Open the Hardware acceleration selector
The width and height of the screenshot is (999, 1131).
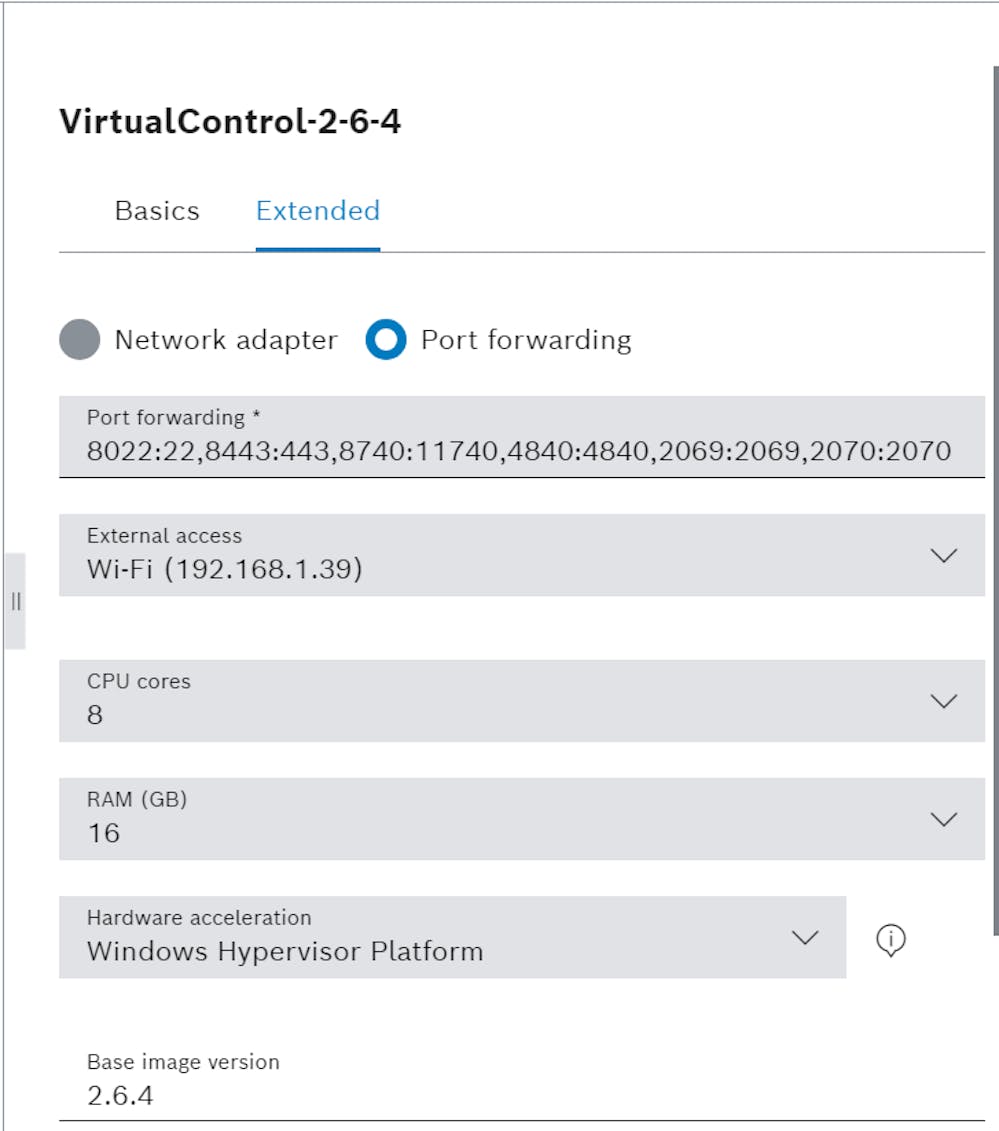pos(450,938)
